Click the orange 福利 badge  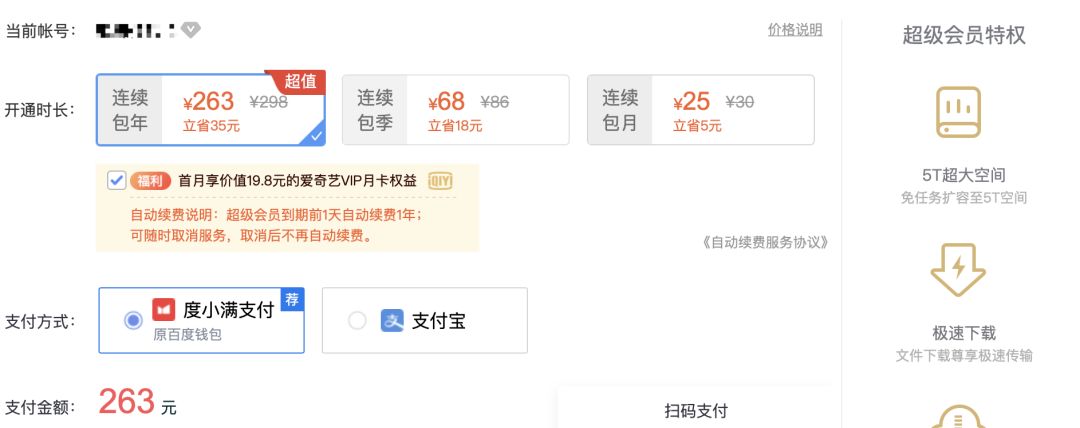(x=150, y=180)
